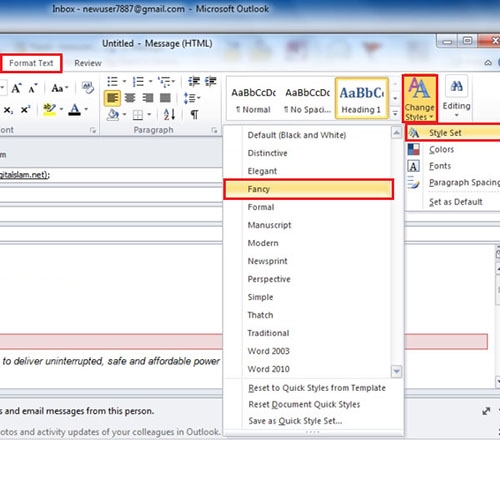Toggle show paragraph marks

(194, 115)
